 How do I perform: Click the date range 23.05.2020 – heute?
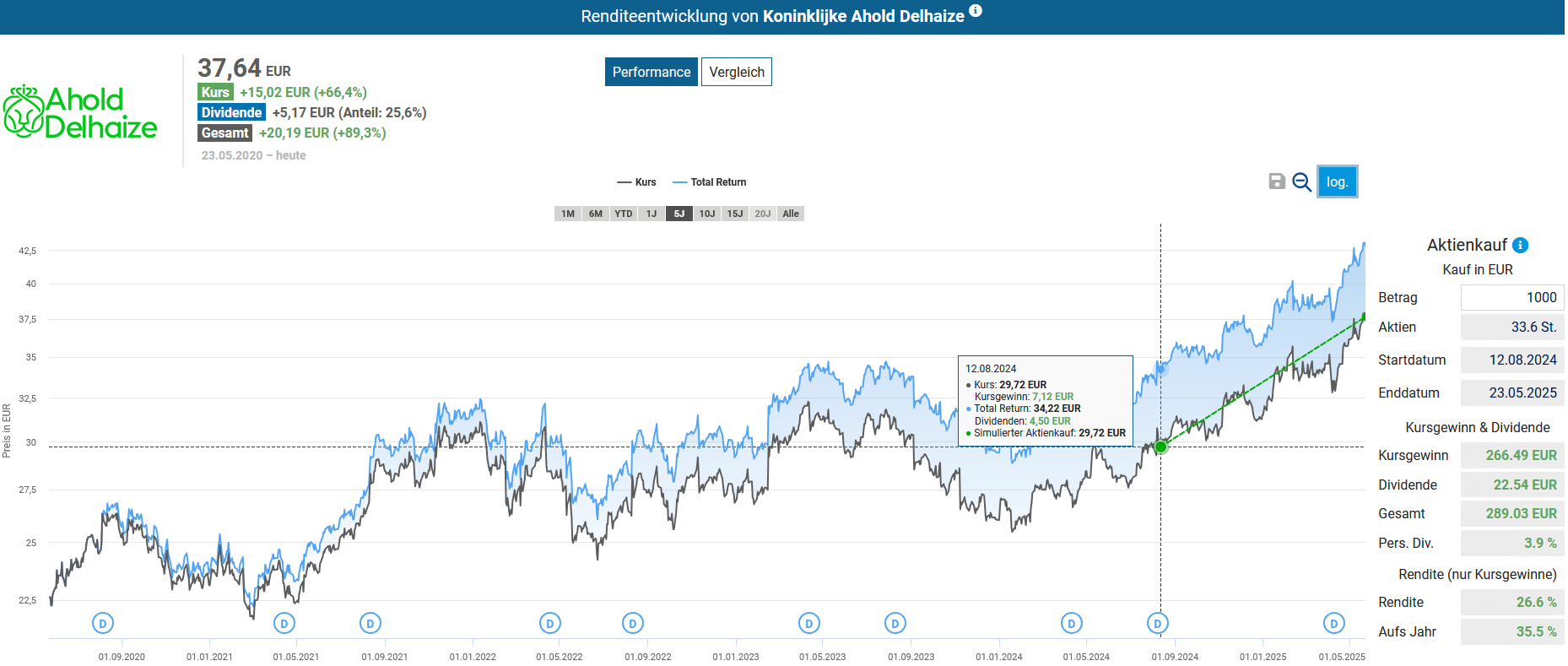[253, 155]
